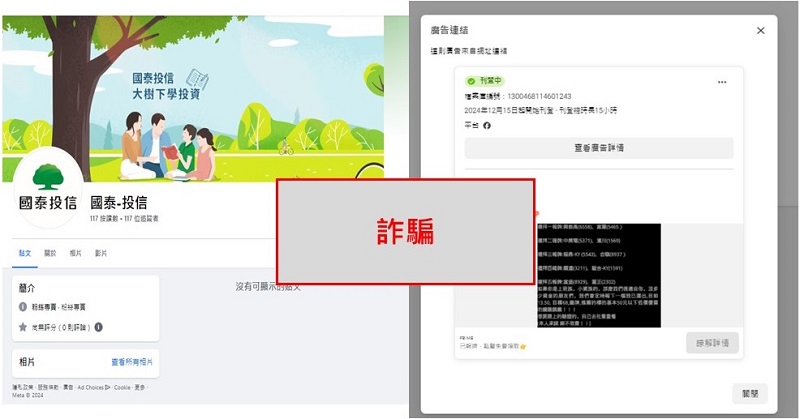Click the 國泰投信 tree profile picture

click(48, 187)
